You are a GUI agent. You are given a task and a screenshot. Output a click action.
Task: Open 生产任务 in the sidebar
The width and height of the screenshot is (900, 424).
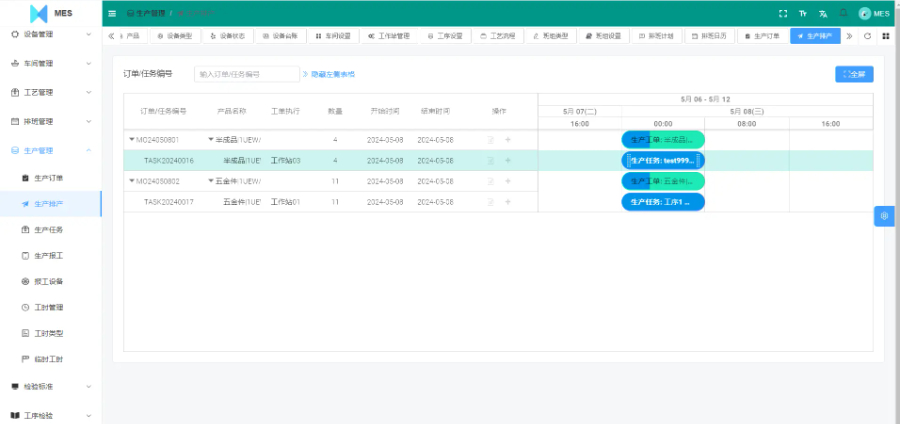tap(49, 229)
